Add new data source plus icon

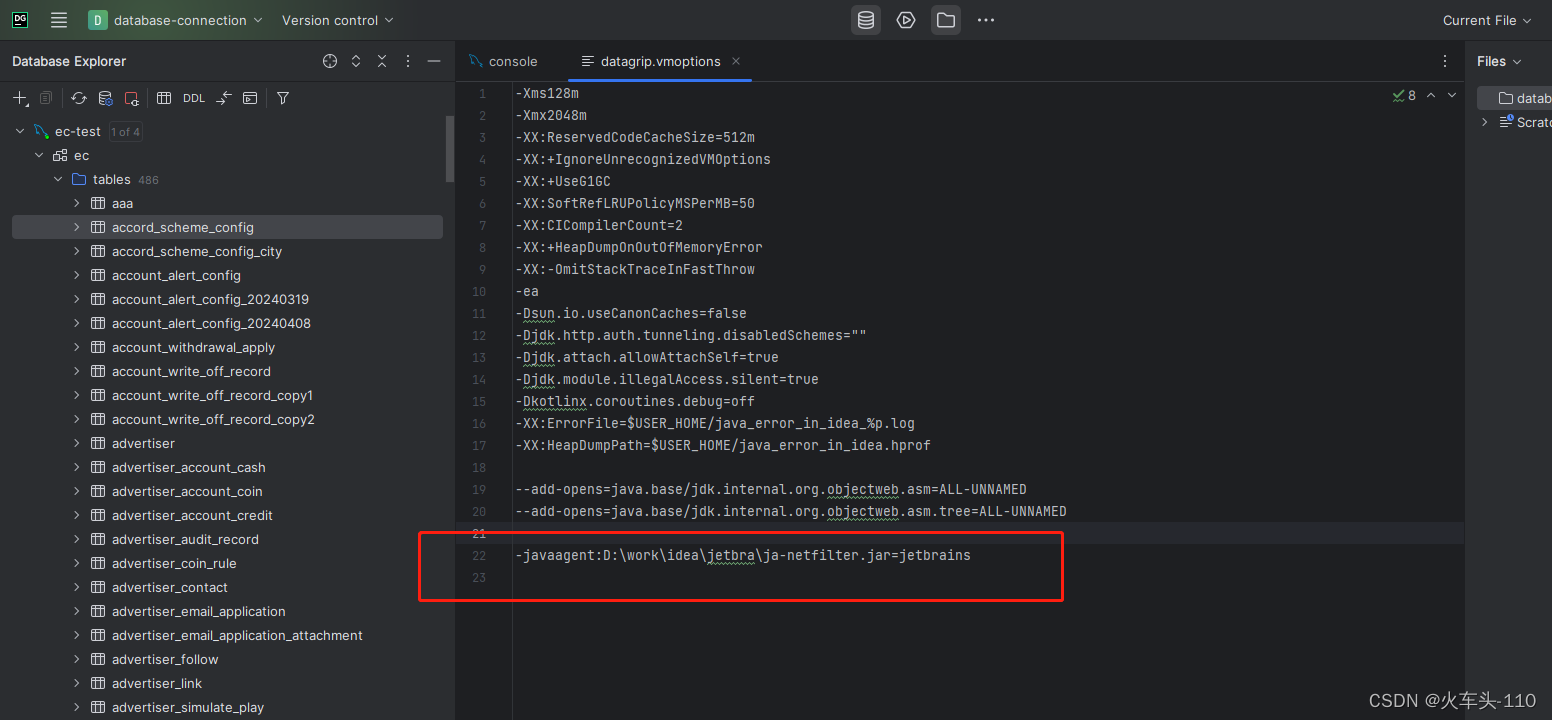click(20, 98)
